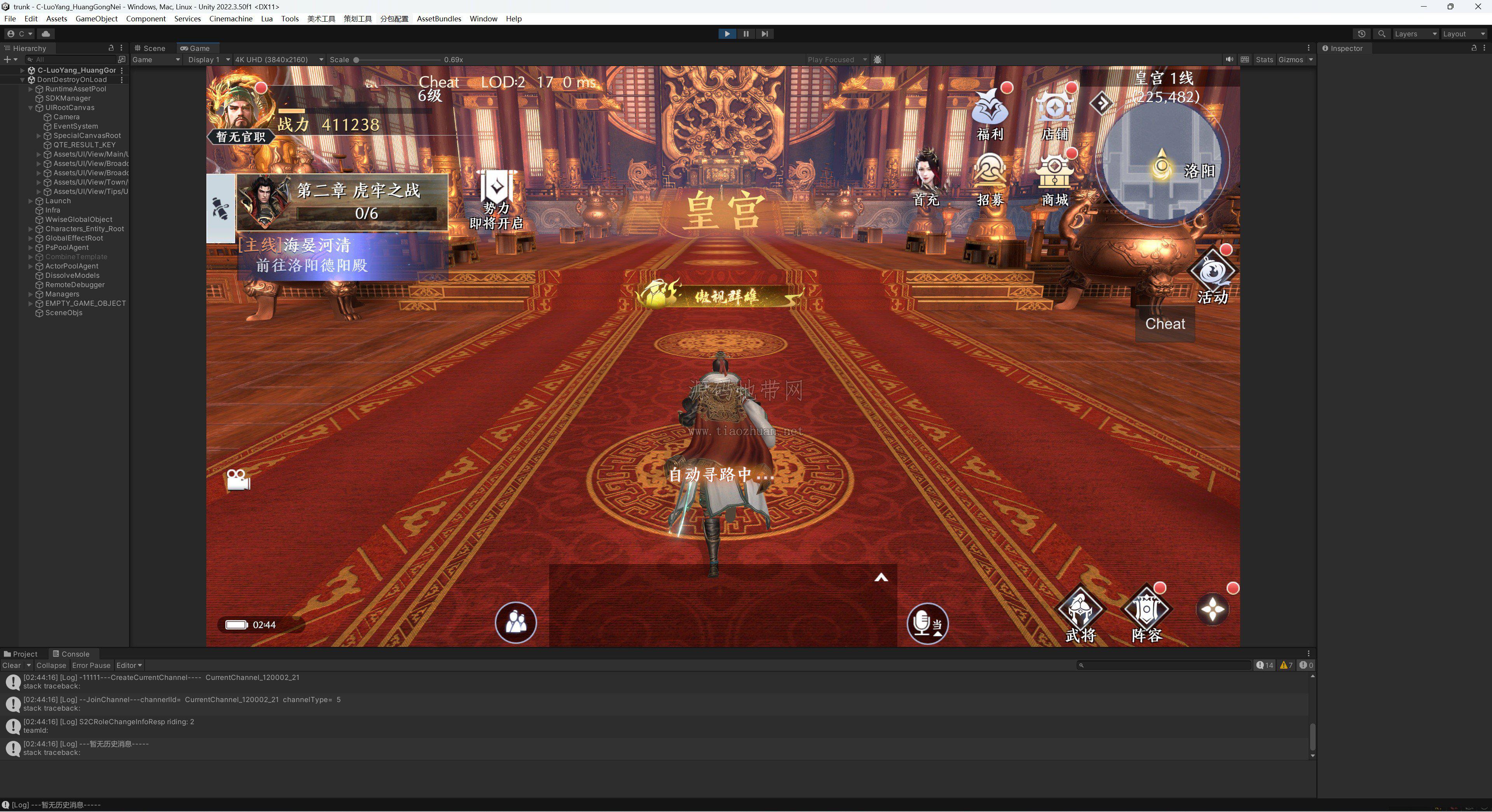Expand the Managers hierarchy item
The width and height of the screenshot is (1492, 812).
(x=31, y=294)
